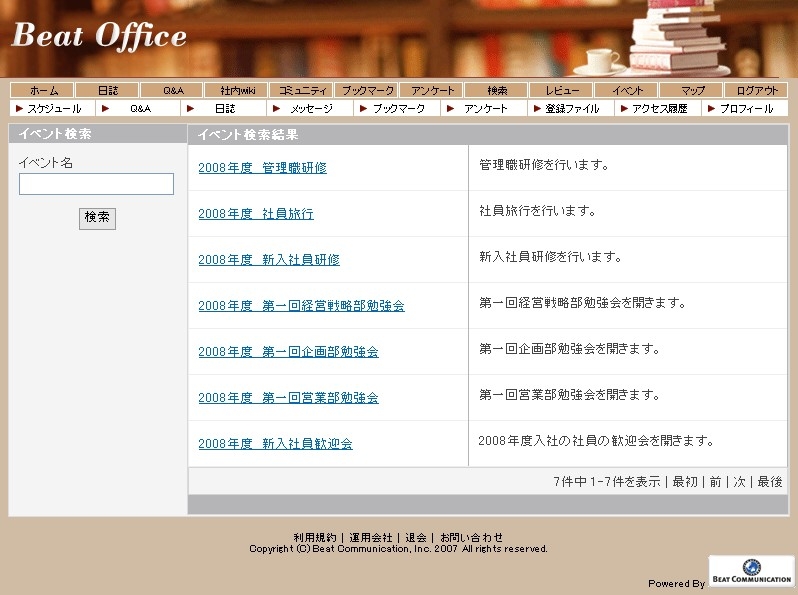Viewport: 798px width, 595px height.
Task: Open スケジュール in the submenu
Action: [53, 108]
